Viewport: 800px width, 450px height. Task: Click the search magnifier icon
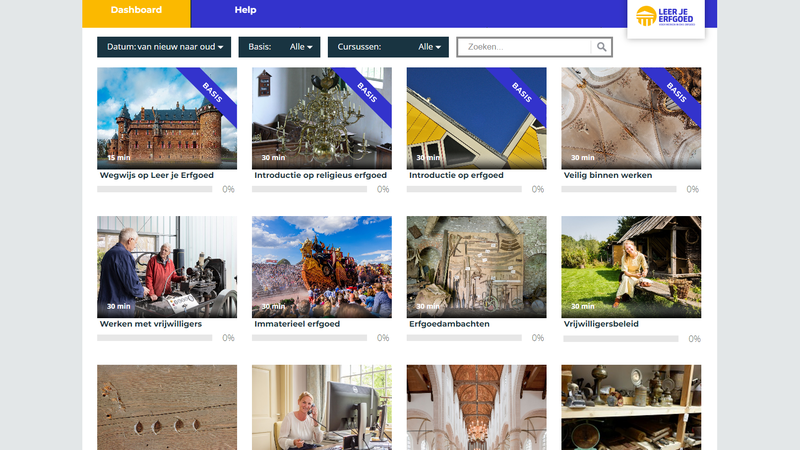[601, 47]
